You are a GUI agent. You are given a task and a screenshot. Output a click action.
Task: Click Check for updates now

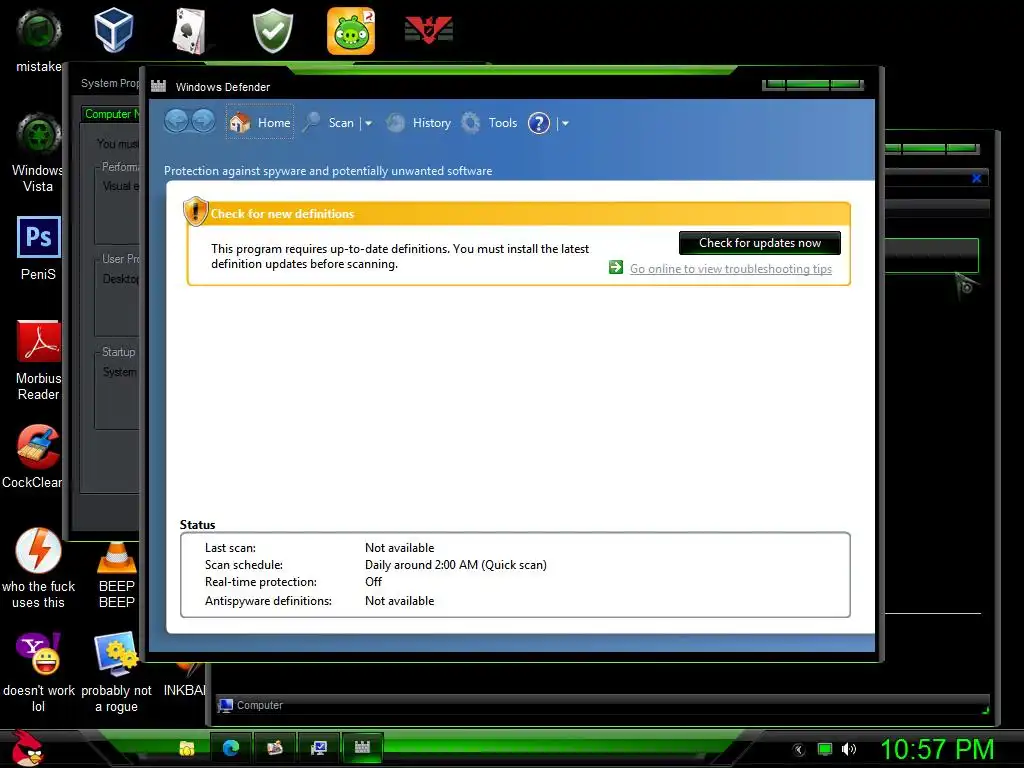760,243
